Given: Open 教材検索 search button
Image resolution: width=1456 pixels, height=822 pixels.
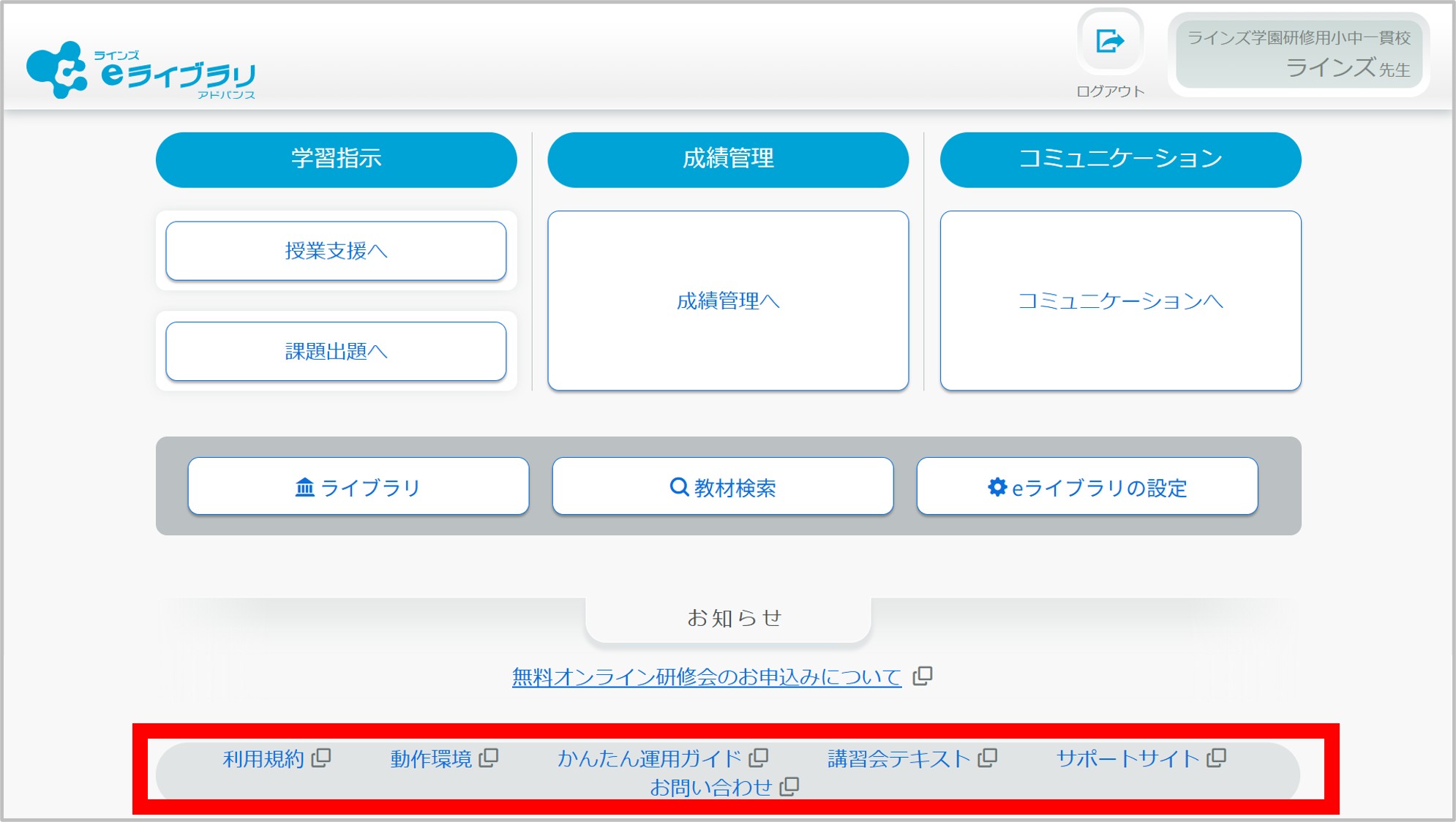Looking at the screenshot, I should coord(722,486).
